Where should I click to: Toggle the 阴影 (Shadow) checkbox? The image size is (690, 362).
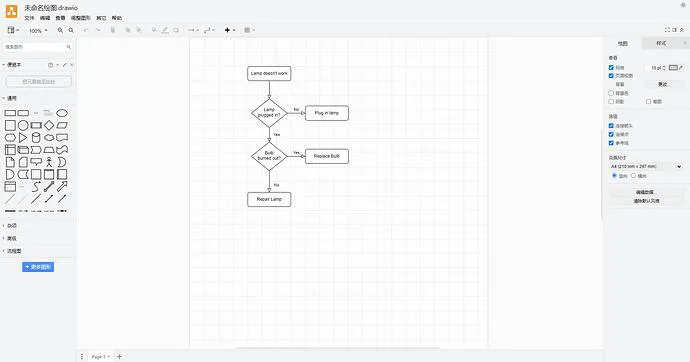pos(611,101)
